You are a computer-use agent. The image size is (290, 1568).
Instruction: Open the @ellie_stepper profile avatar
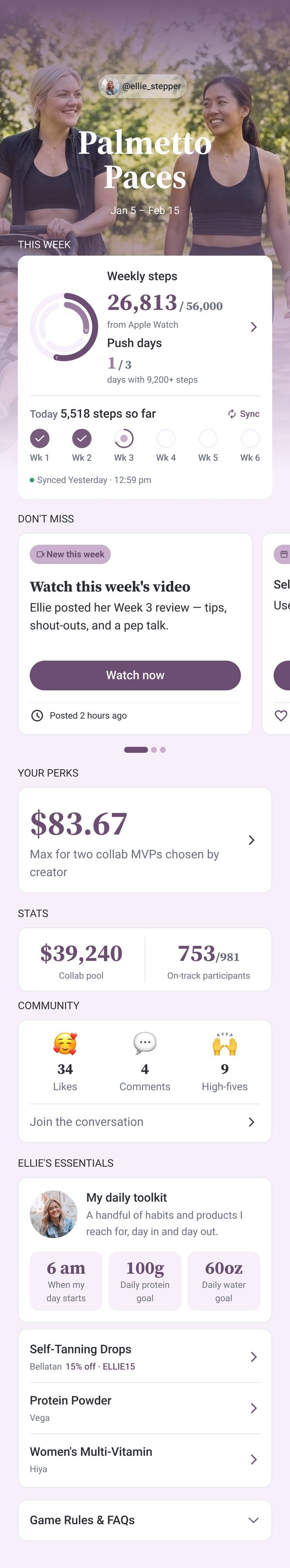point(110,86)
